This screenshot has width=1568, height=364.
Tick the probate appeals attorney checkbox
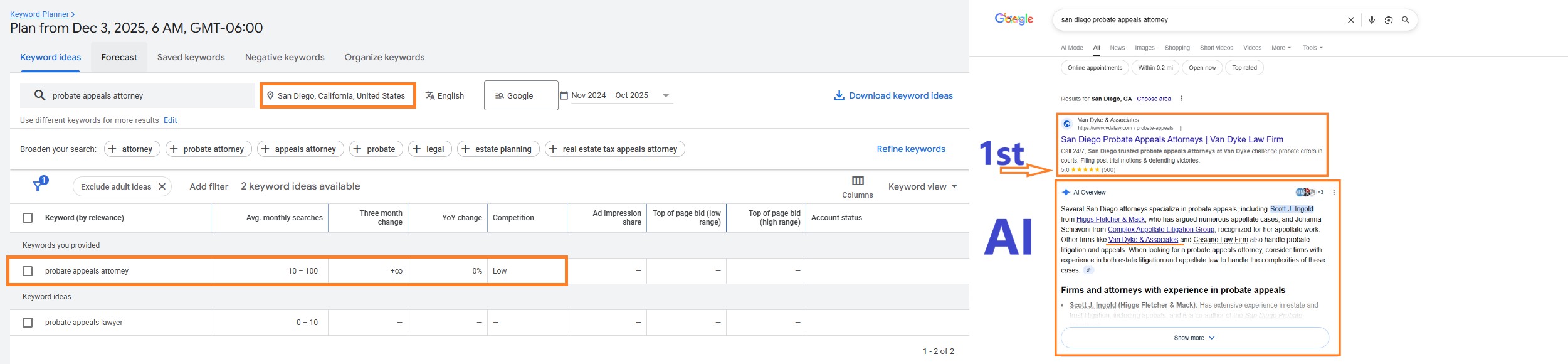pyautogui.click(x=28, y=271)
